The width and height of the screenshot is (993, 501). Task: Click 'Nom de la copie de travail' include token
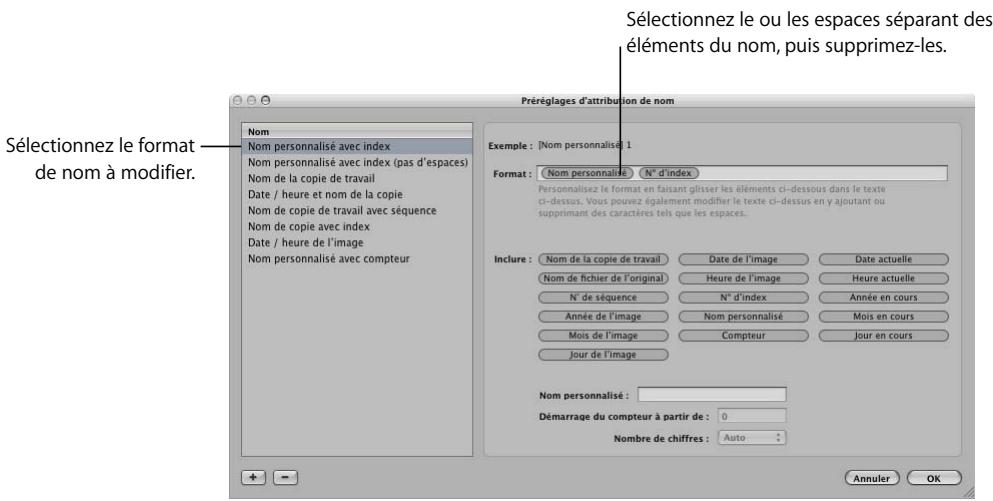(603, 259)
